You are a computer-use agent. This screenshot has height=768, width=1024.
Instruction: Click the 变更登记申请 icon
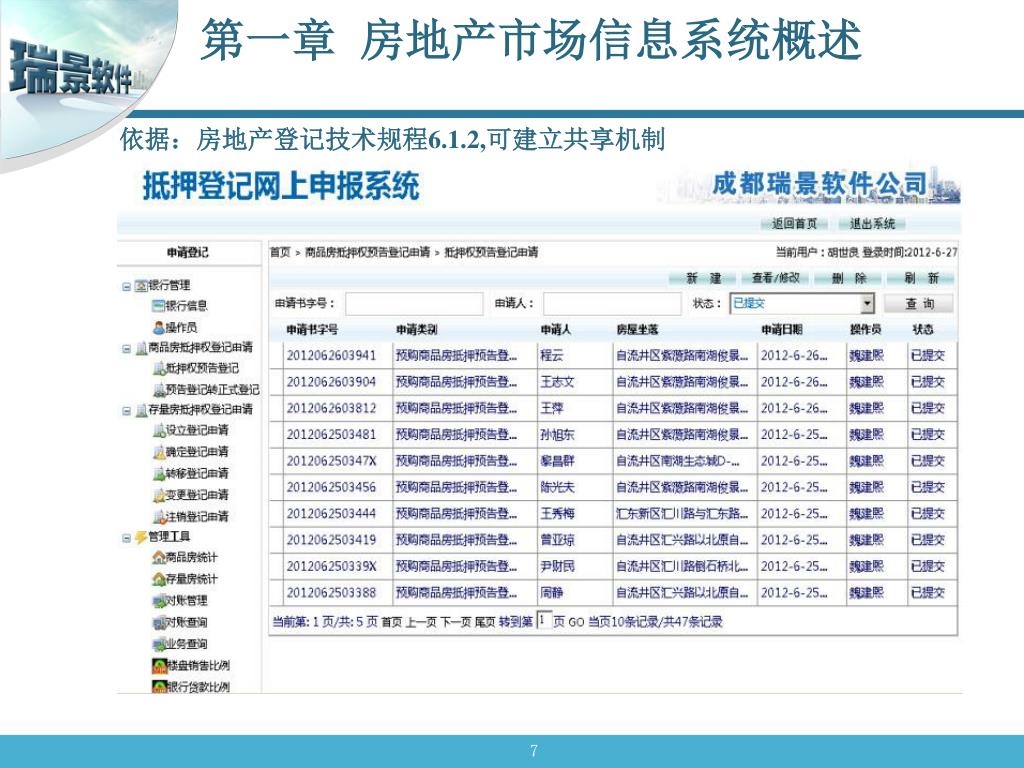click(158, 495)
